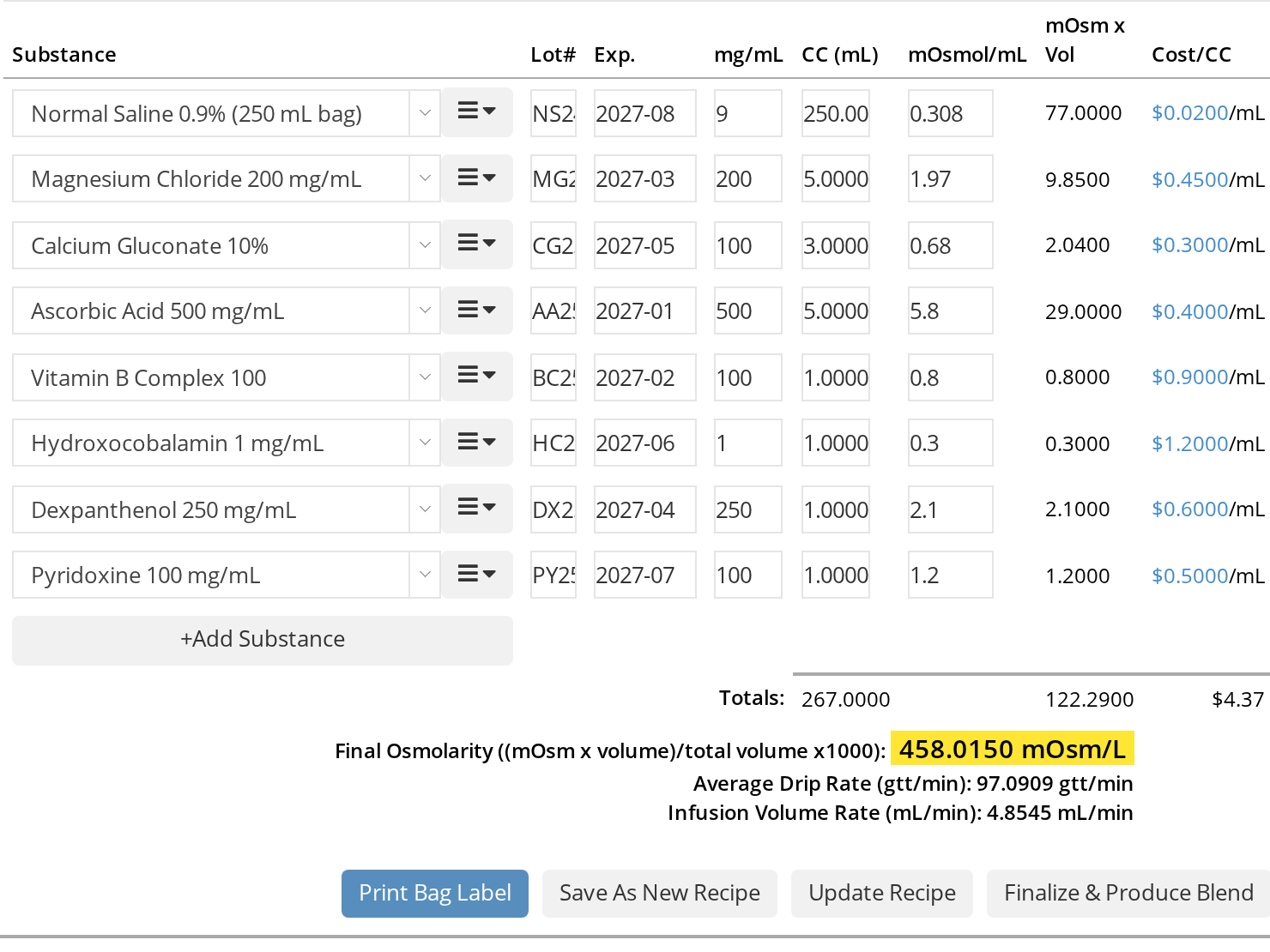Click the Update Recipe button
Screen dimensions: 1270x952
click(x=882, y=894)
